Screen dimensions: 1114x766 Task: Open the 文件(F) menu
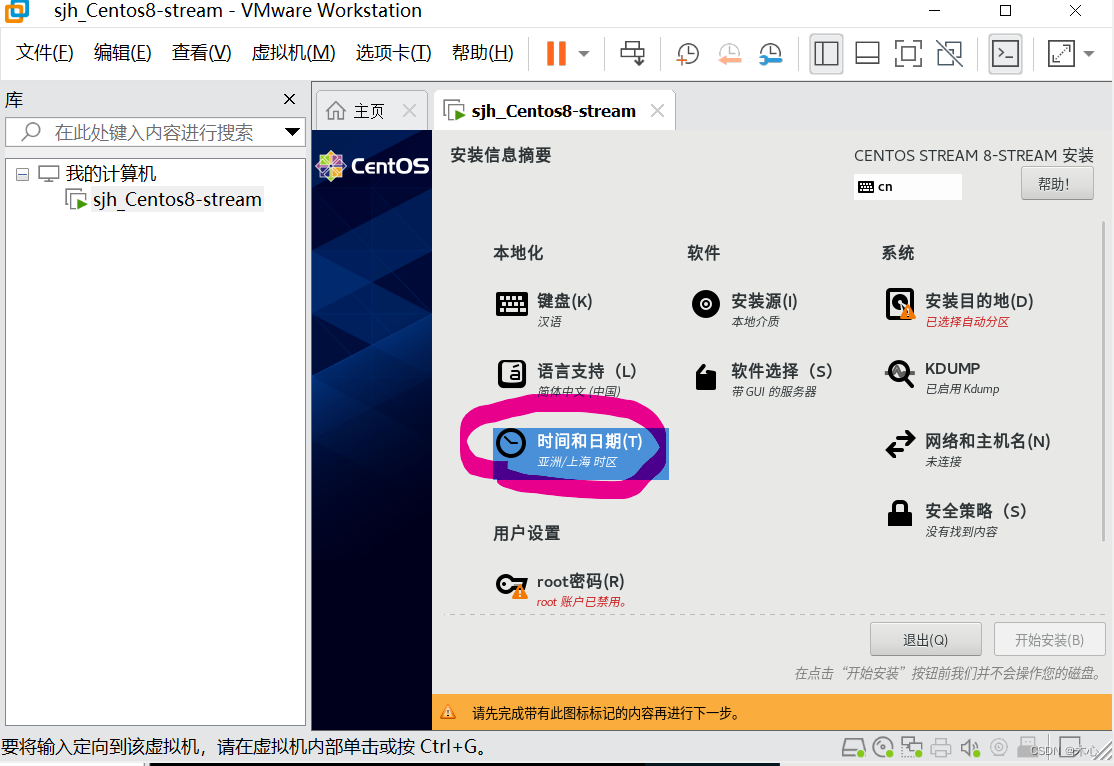[44, 53]
